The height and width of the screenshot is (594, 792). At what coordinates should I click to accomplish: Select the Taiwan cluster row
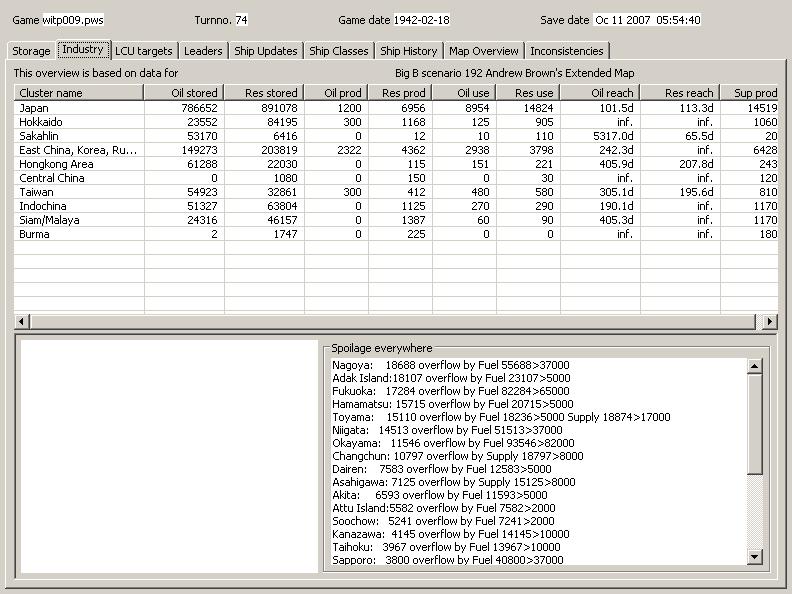[396, 192]
